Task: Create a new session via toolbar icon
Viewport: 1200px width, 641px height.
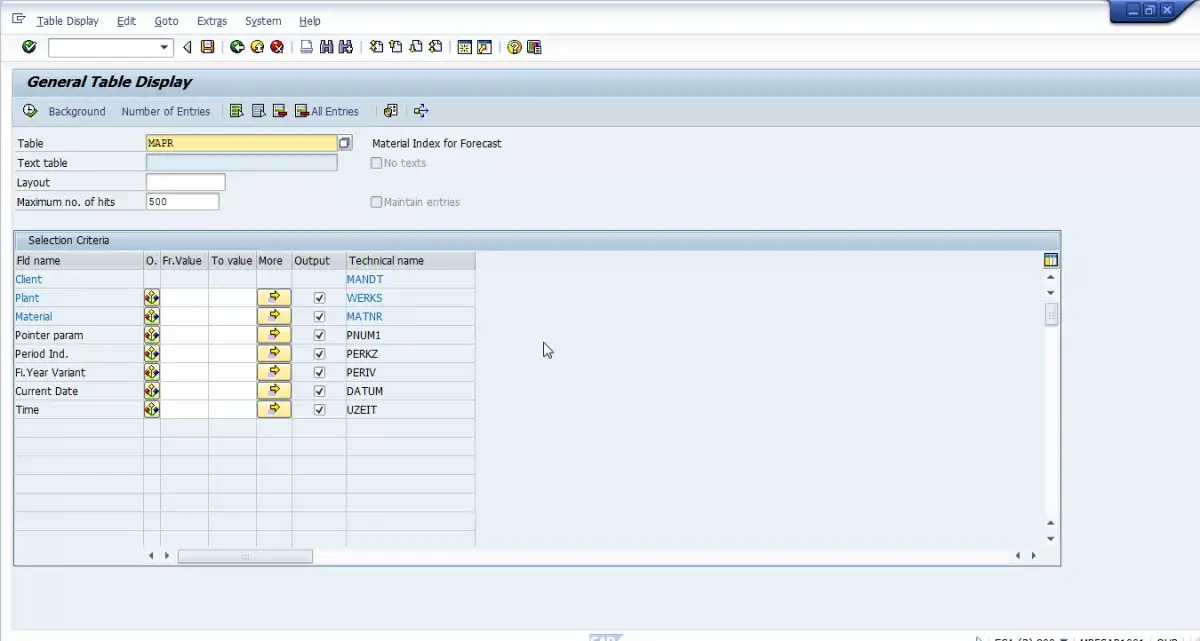Action: point(465,47)
